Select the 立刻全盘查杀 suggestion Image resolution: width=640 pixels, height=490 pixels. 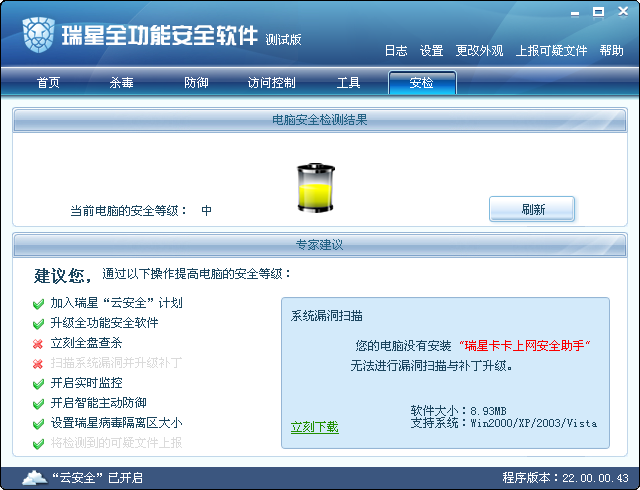(x=86, y=343)
